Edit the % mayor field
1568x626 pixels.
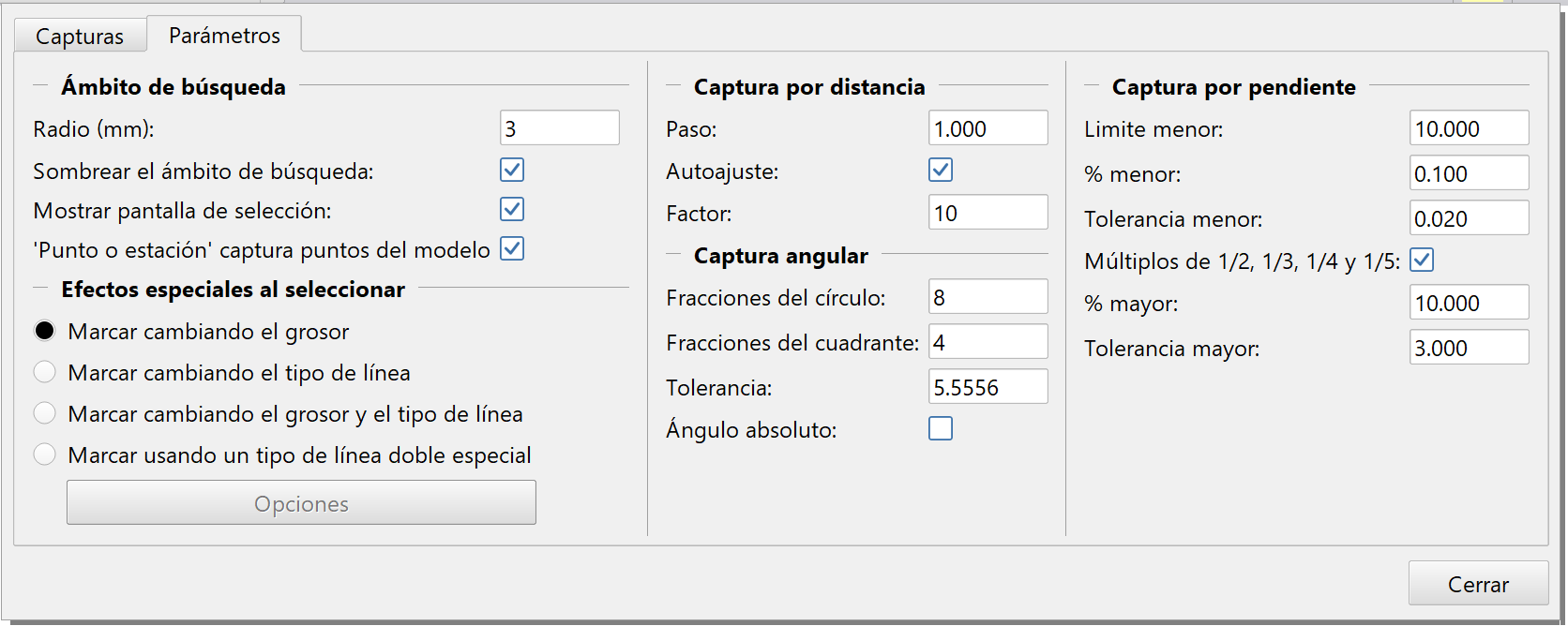point(1470,303)
